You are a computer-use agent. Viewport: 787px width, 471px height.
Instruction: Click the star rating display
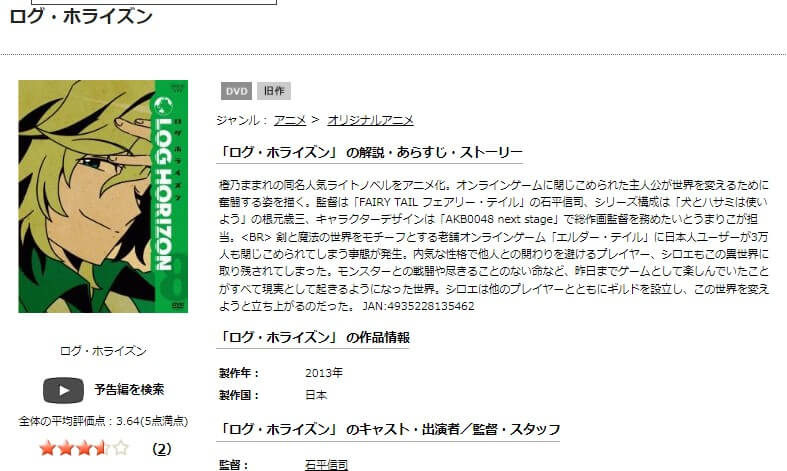(84, 448)
